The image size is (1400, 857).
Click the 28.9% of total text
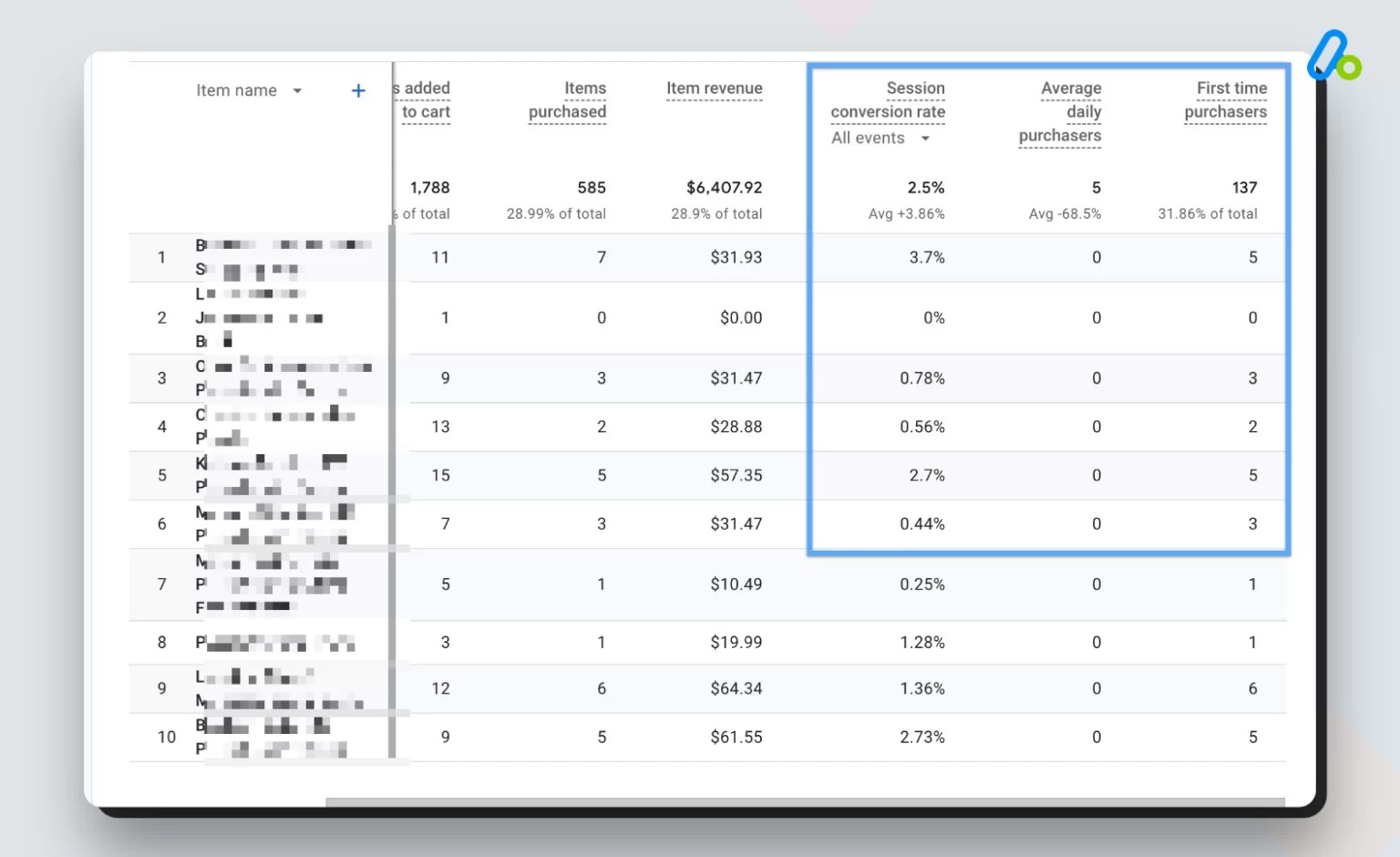point(716,214)
